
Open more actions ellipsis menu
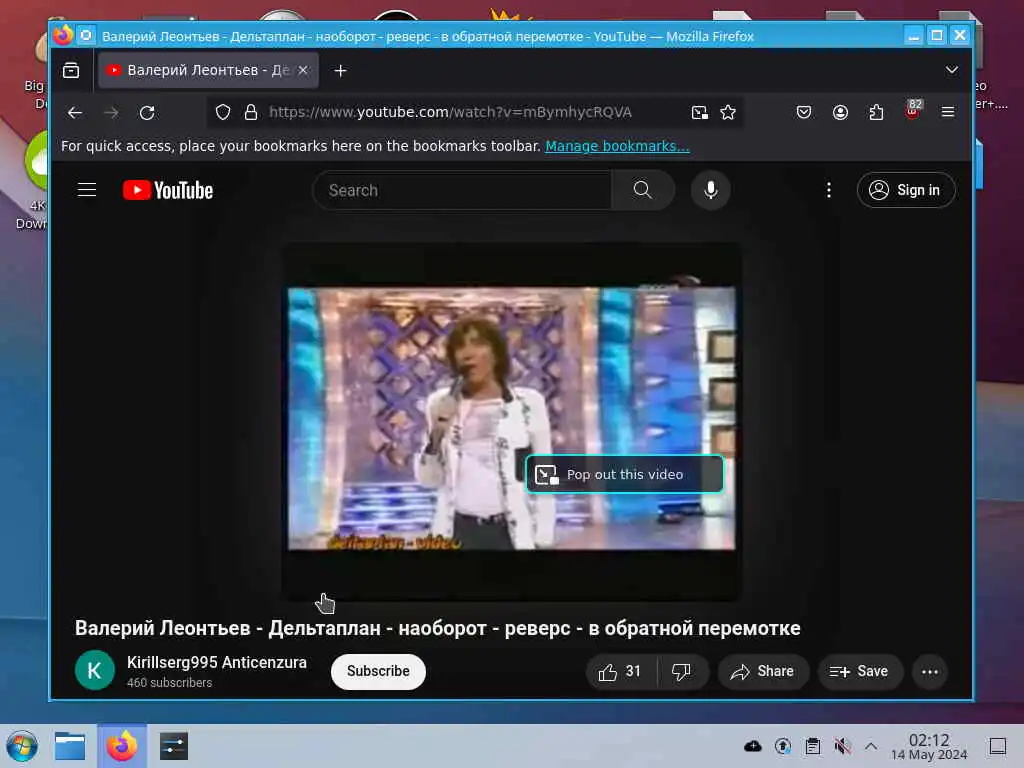[x=930, y=671]
